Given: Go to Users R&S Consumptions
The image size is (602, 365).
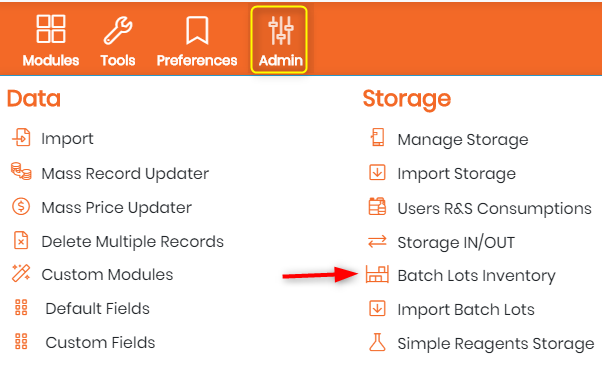Looking at the screenshot, I should (x=494, y=208).
